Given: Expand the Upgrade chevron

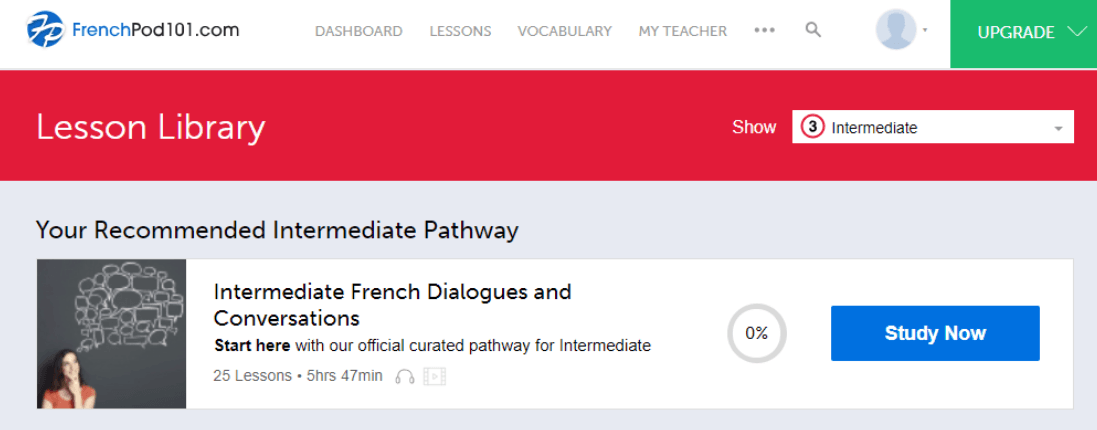Looking at the screenshot, I should pos(1076,31).
